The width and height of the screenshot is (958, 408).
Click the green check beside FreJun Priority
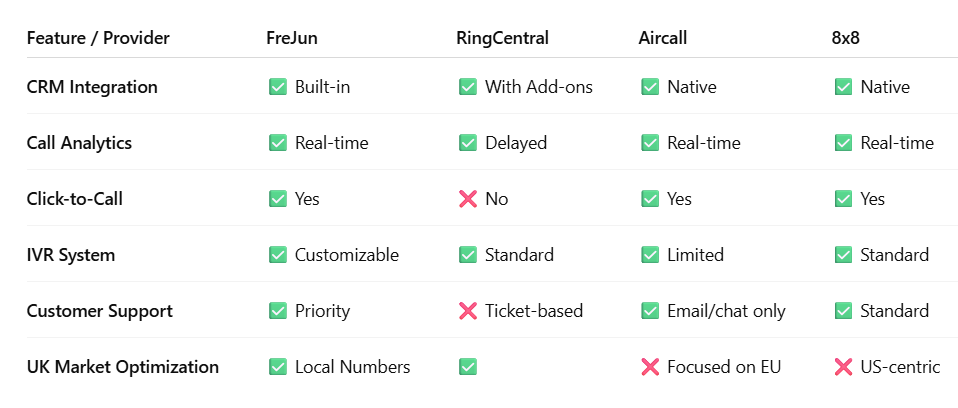coord(278,311)
